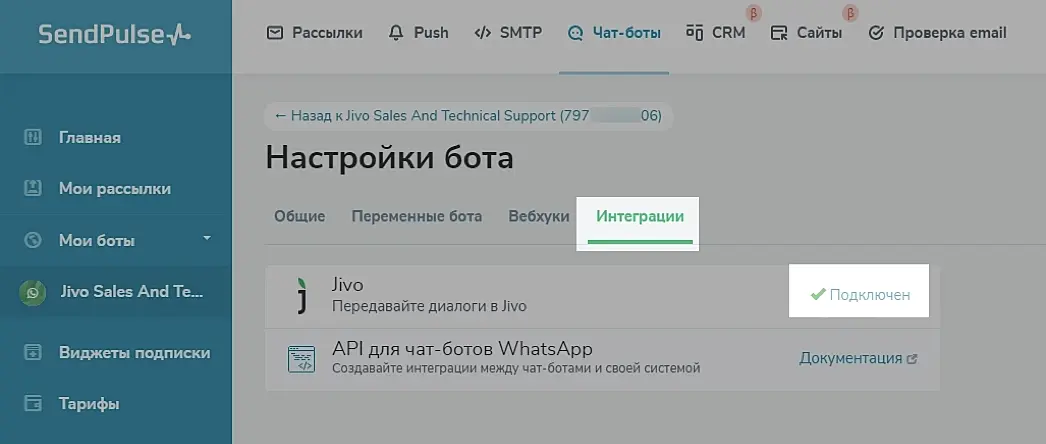The height and width of the screenshot is (444, 1046).
Task: Click the text Передавайте диалоги в Jivo
Action: (x=429, y=307)
